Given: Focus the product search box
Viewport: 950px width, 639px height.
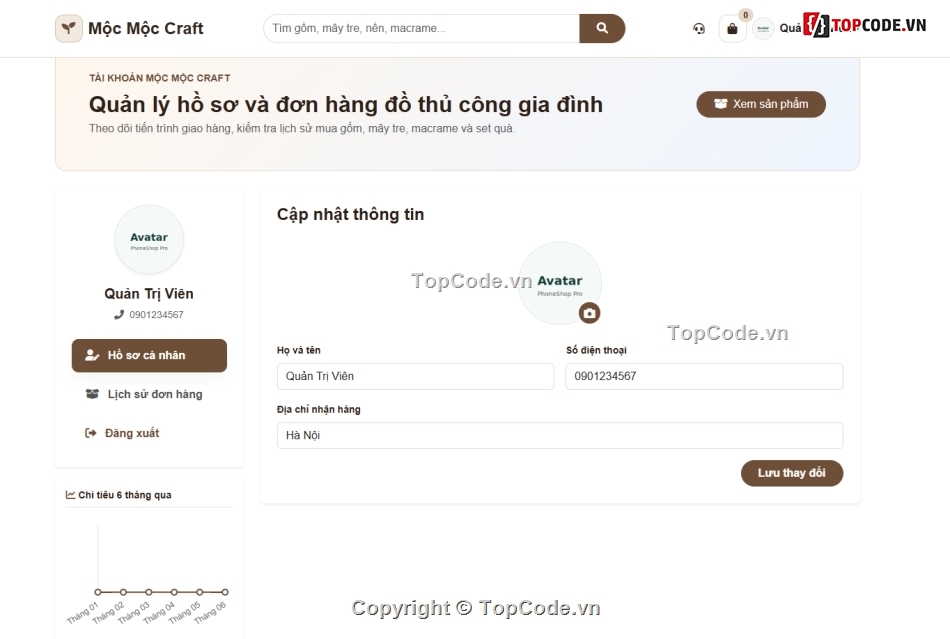Looking at the screenshot, I should point(421,28).
